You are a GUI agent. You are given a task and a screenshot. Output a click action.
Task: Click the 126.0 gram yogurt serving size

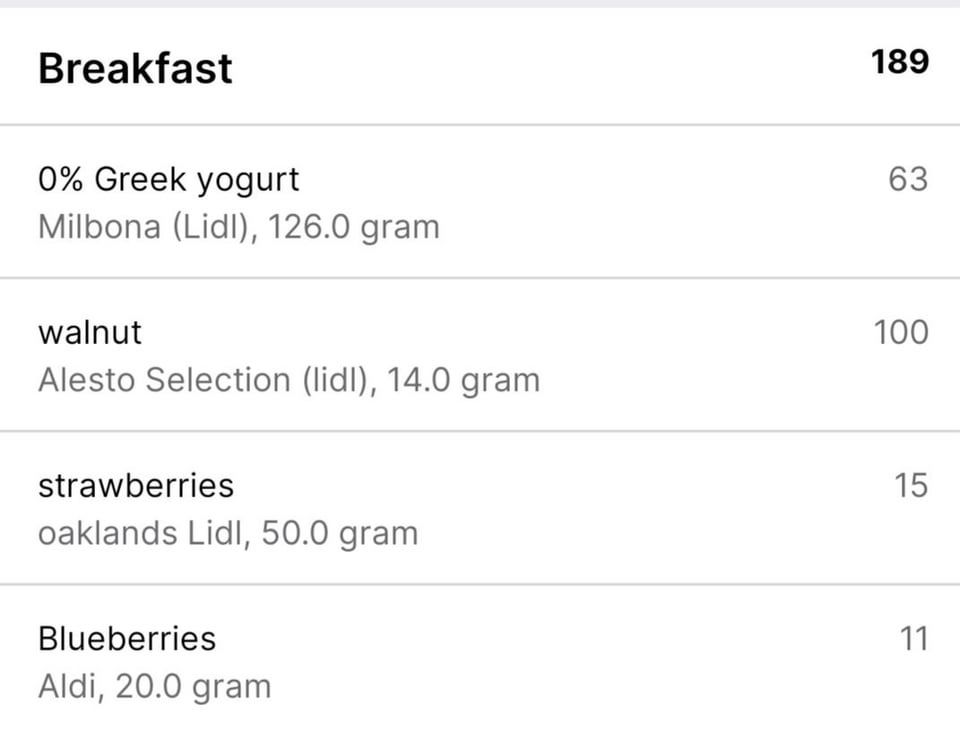[354, 227]
